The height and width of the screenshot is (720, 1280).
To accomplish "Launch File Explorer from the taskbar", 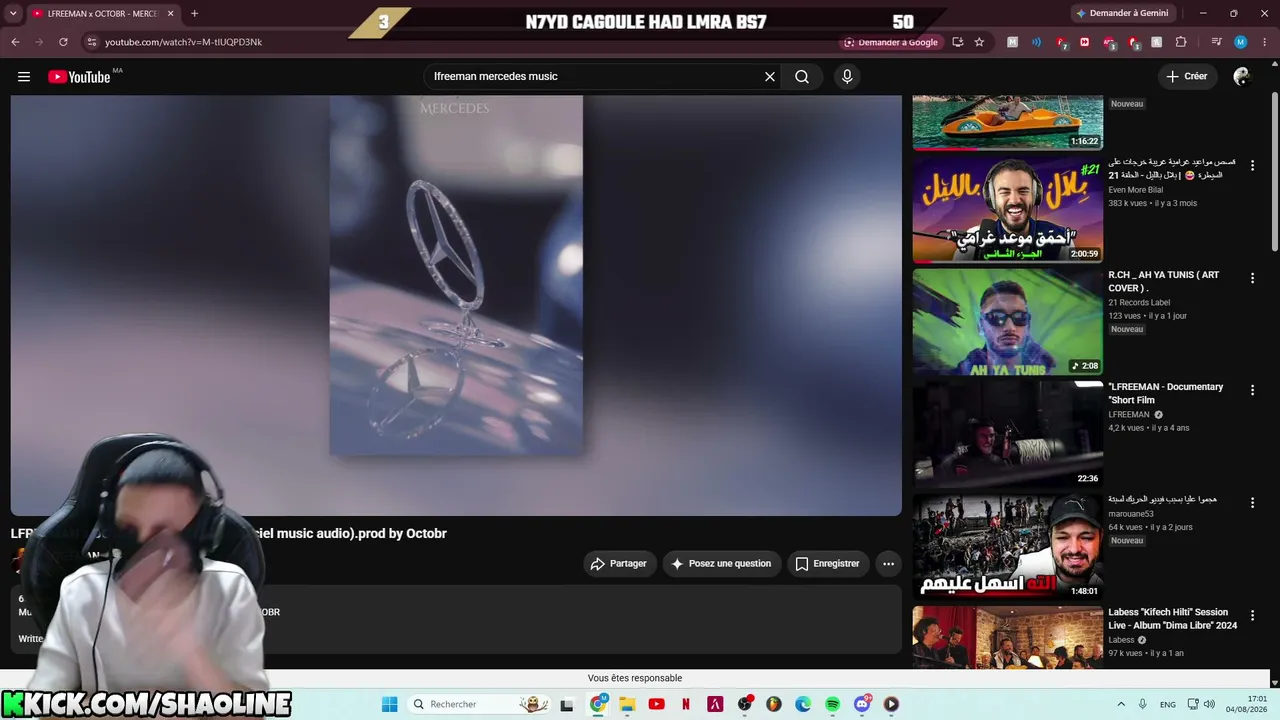I will point(627,704).
